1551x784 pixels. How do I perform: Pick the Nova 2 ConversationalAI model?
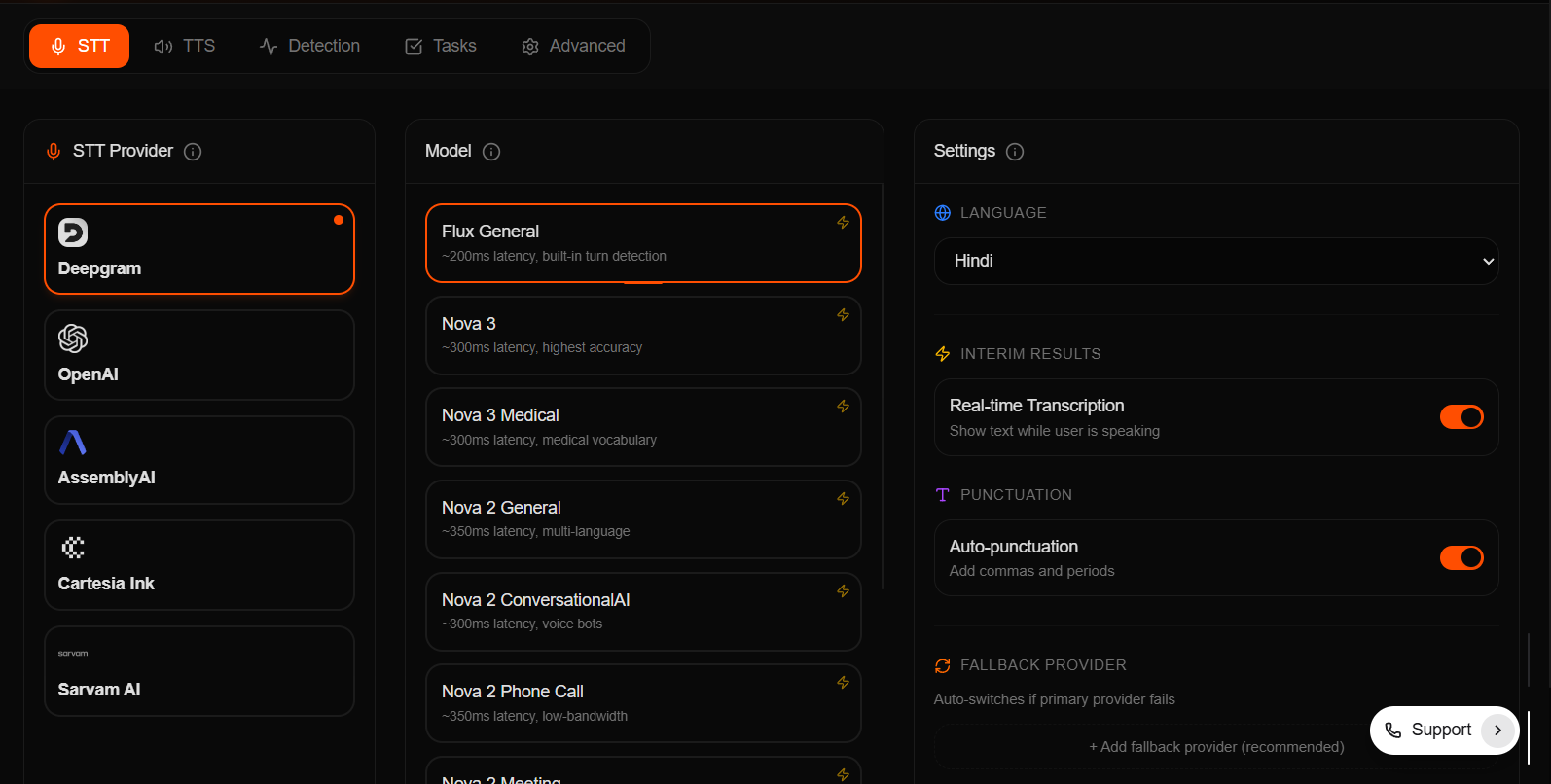(643, 612)
